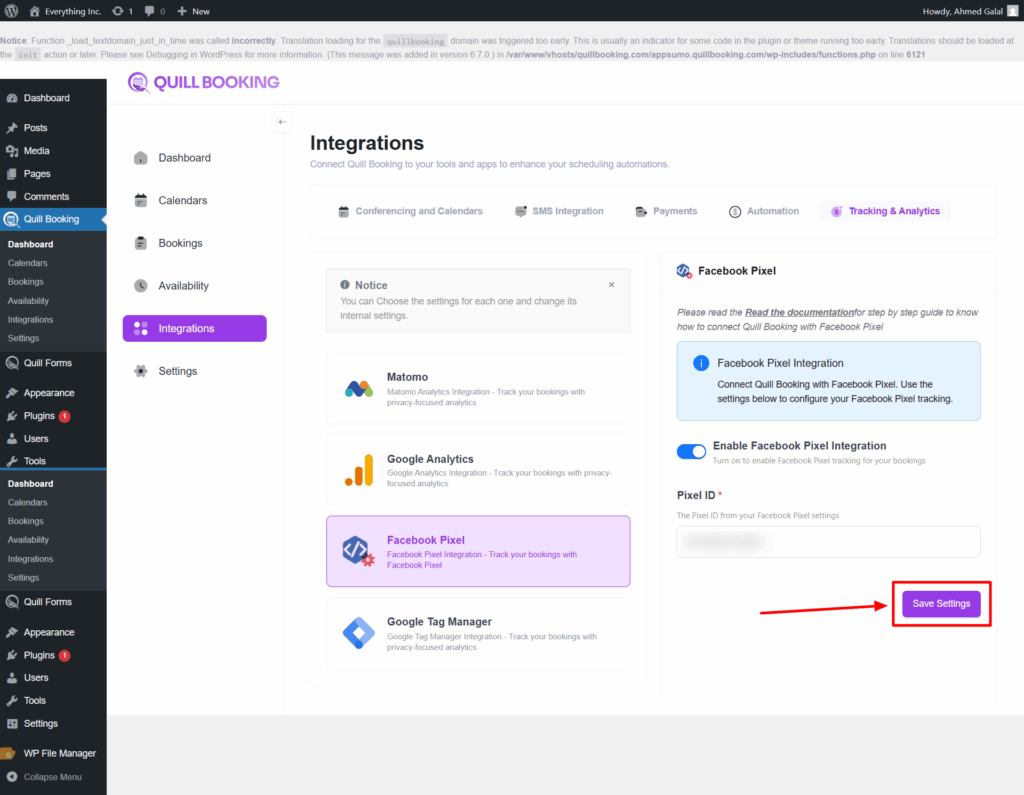The image size is (1024, 795).
Task: Open the Conferencing and Calendars tab
Action: coord(410,211)
